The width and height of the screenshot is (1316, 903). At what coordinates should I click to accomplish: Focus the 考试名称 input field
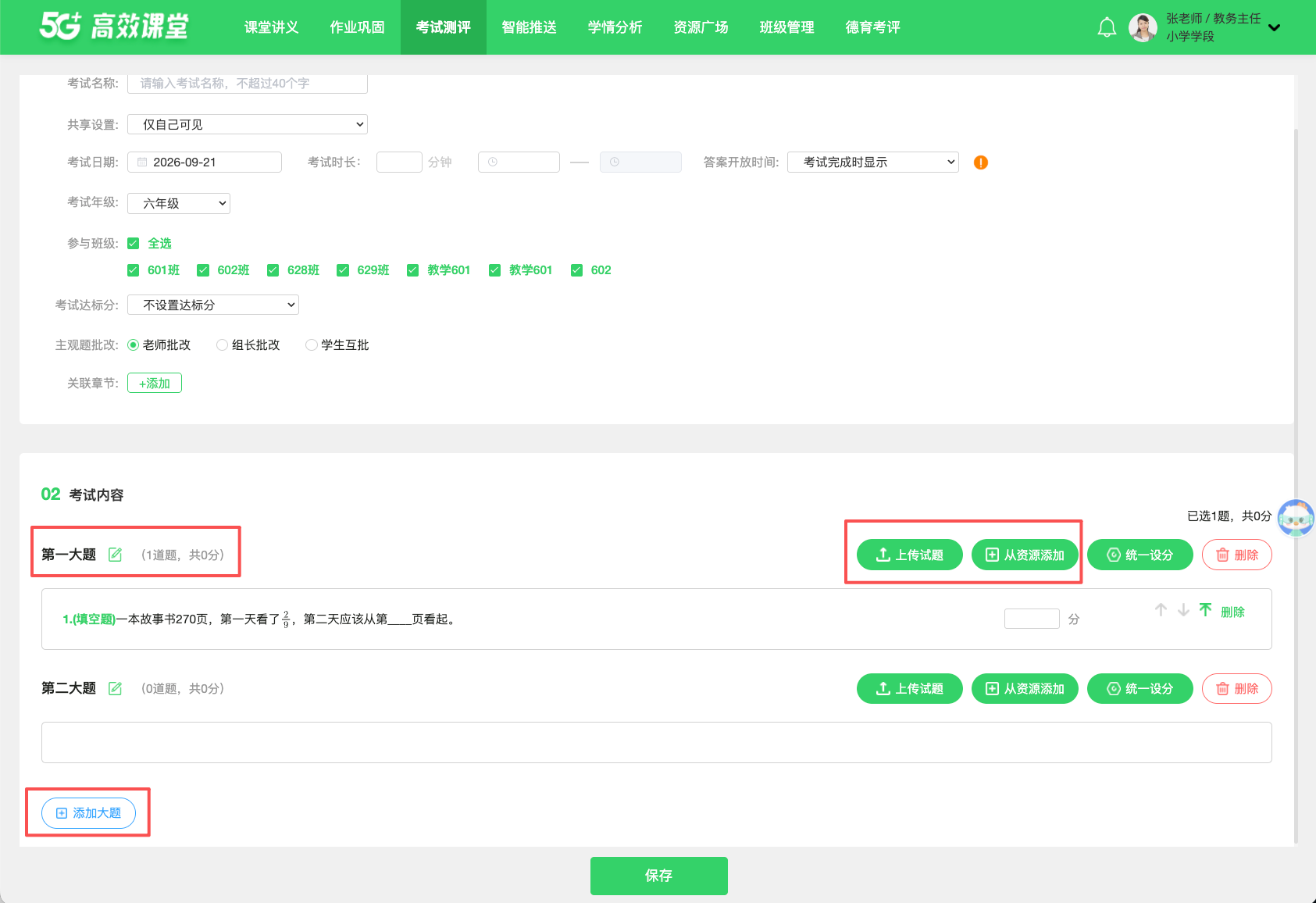(x=248, y=84)
